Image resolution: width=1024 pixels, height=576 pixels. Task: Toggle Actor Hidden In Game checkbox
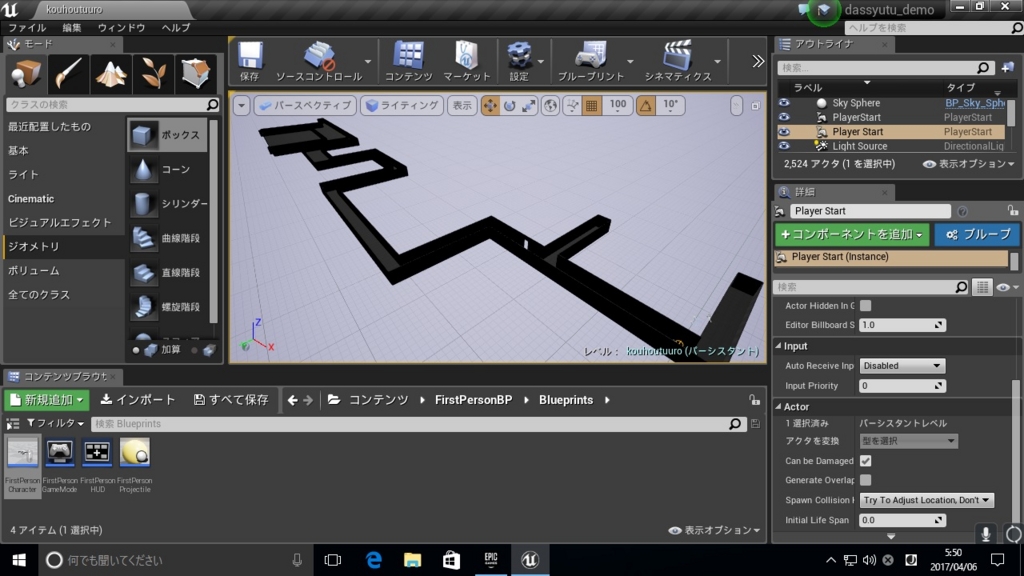pyautogui.click(x=865, y=306)
